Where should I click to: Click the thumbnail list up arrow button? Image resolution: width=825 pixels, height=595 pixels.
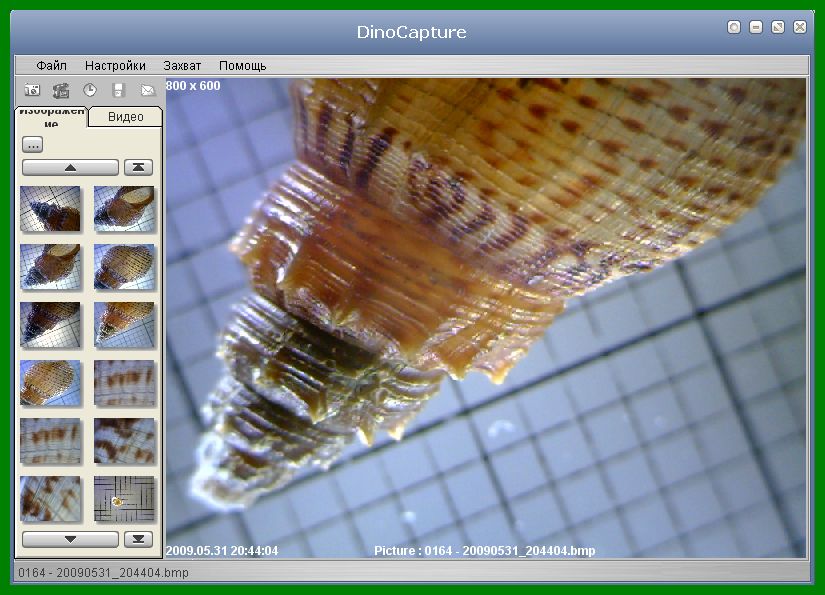click(71, 168)
